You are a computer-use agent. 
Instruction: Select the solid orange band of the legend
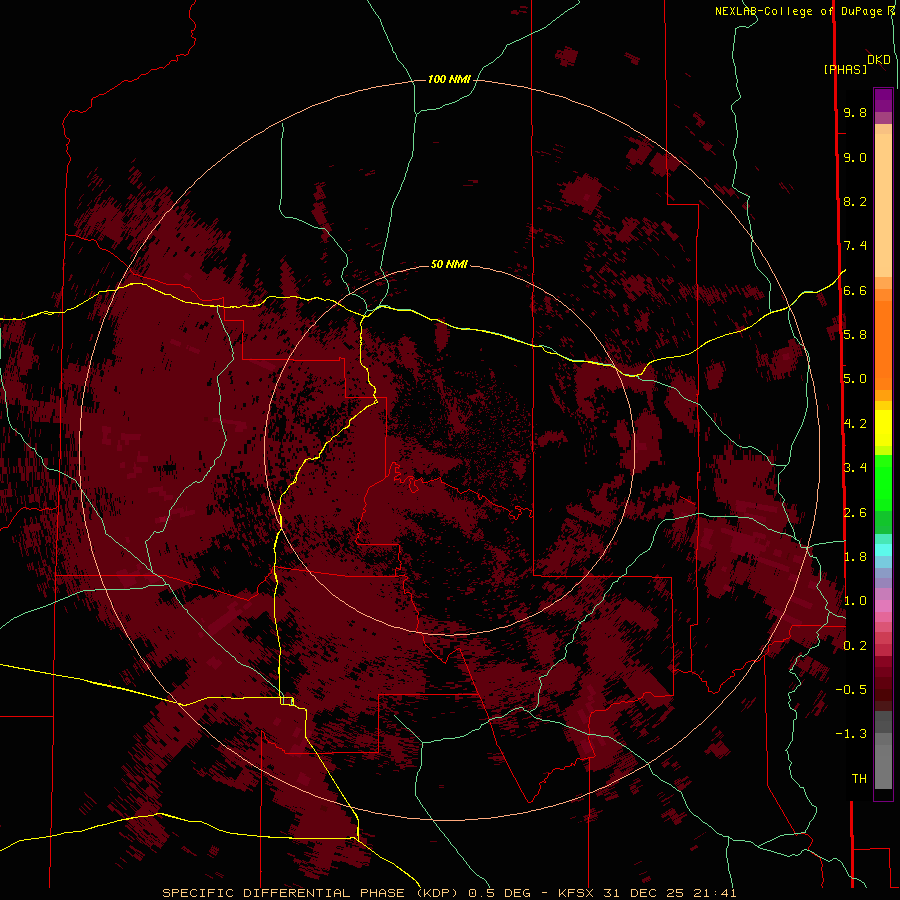[x=883, y=346]
